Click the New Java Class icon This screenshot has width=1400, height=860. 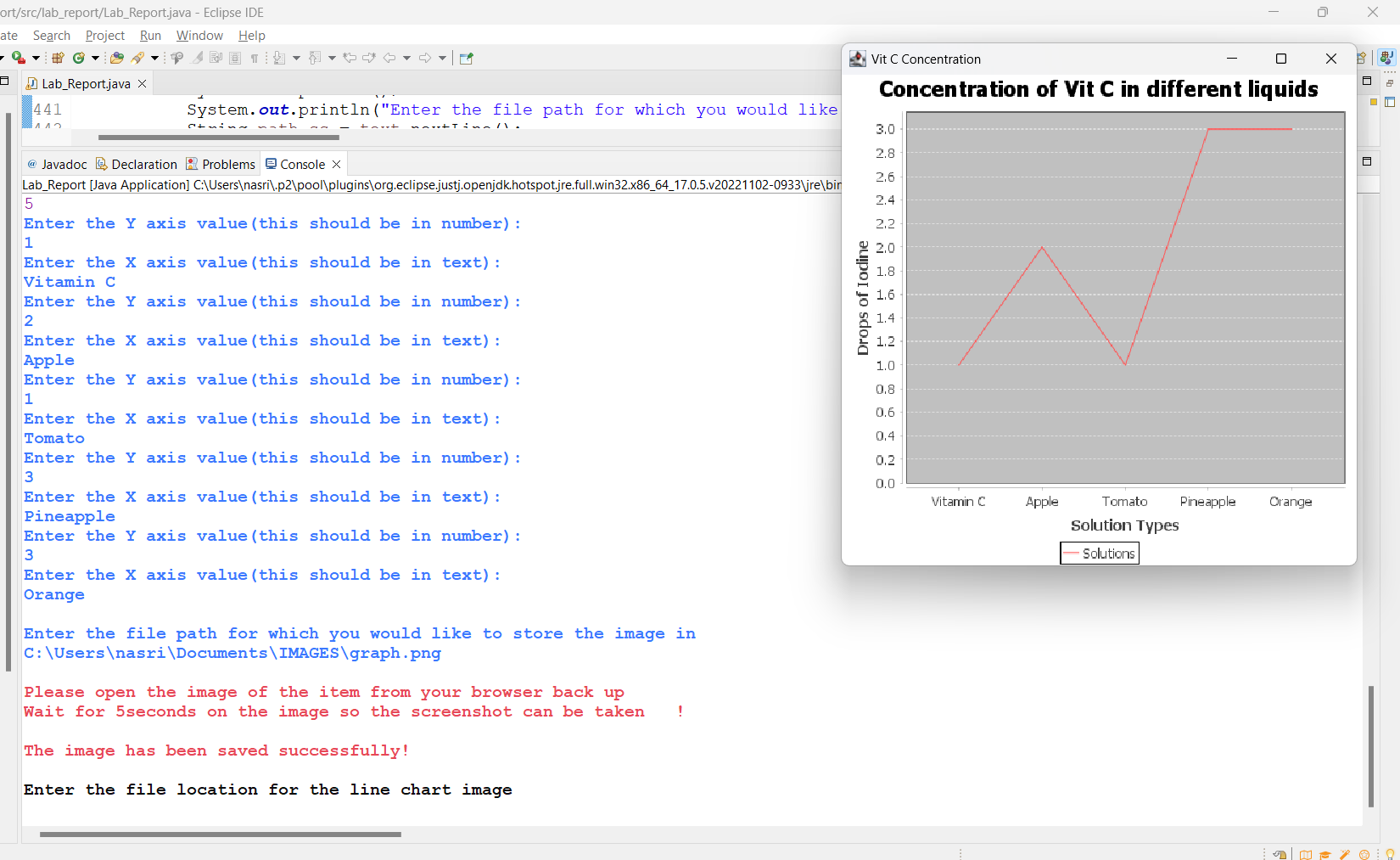tap(79, 58)
